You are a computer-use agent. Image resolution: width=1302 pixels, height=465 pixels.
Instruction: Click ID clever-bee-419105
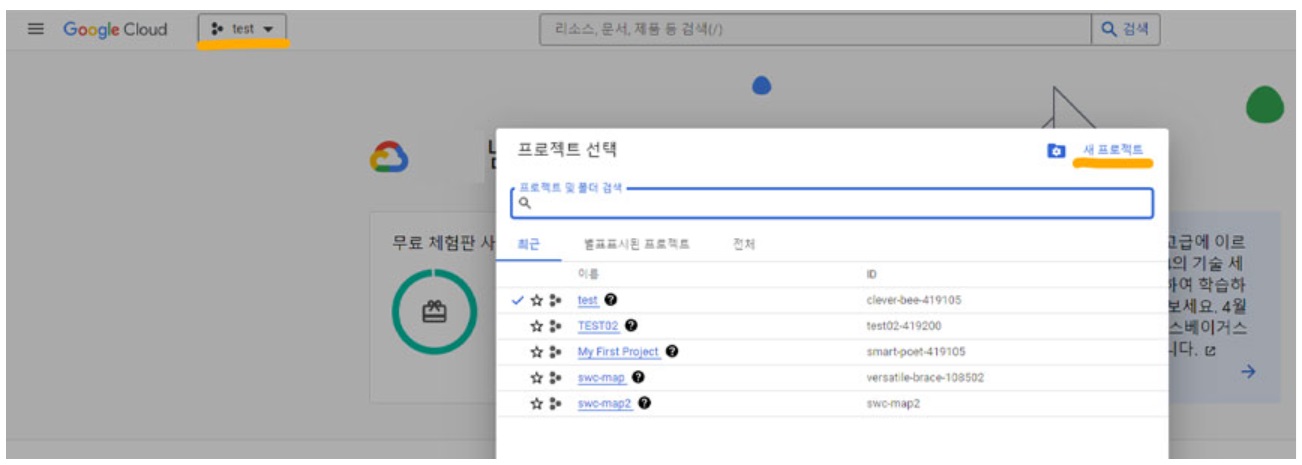(914, 300)
